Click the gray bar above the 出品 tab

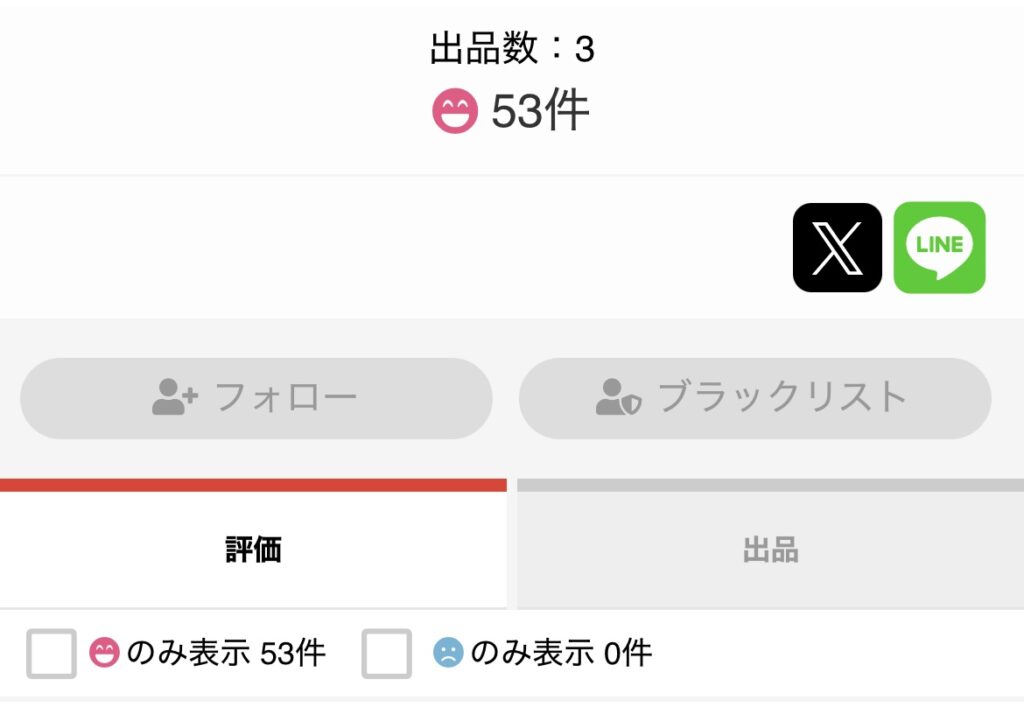(x=770, y=485)
